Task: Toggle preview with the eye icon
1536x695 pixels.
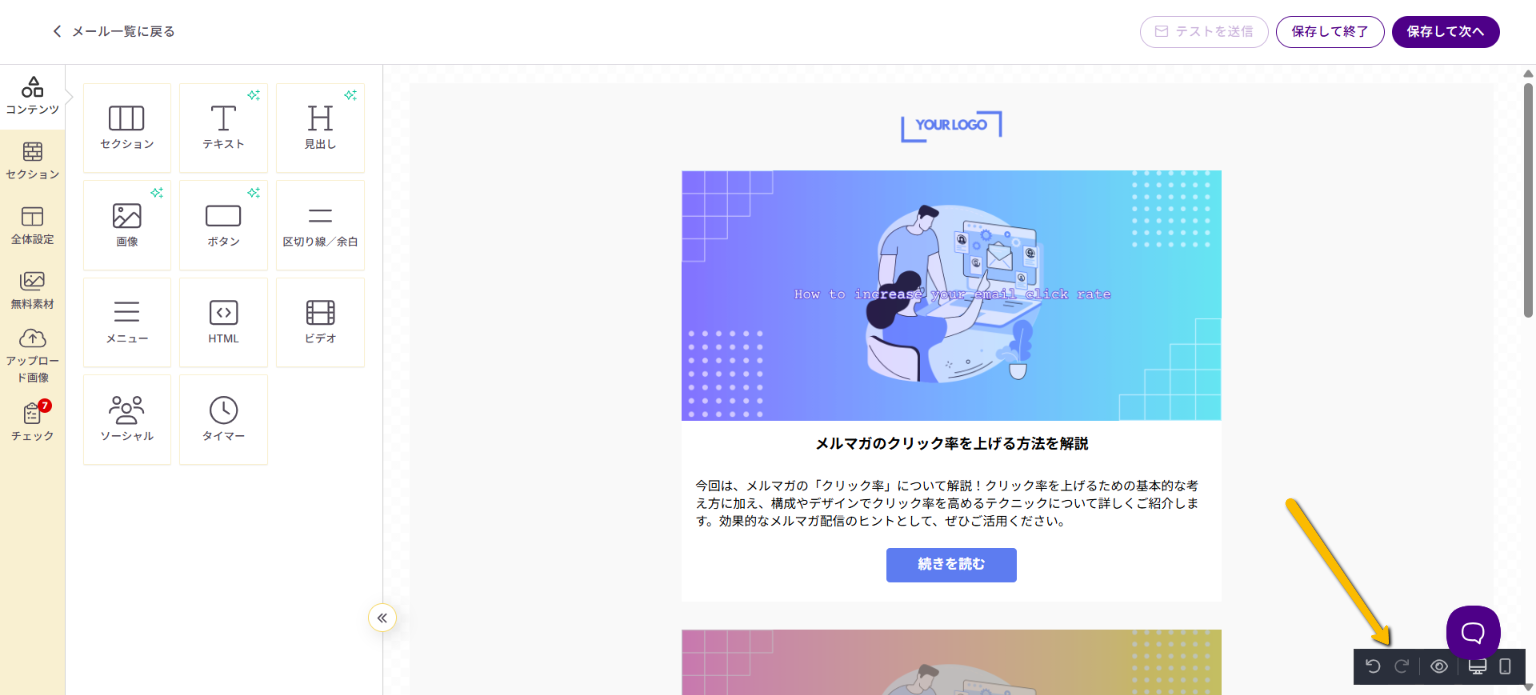Action: (x=1439, y=667)
